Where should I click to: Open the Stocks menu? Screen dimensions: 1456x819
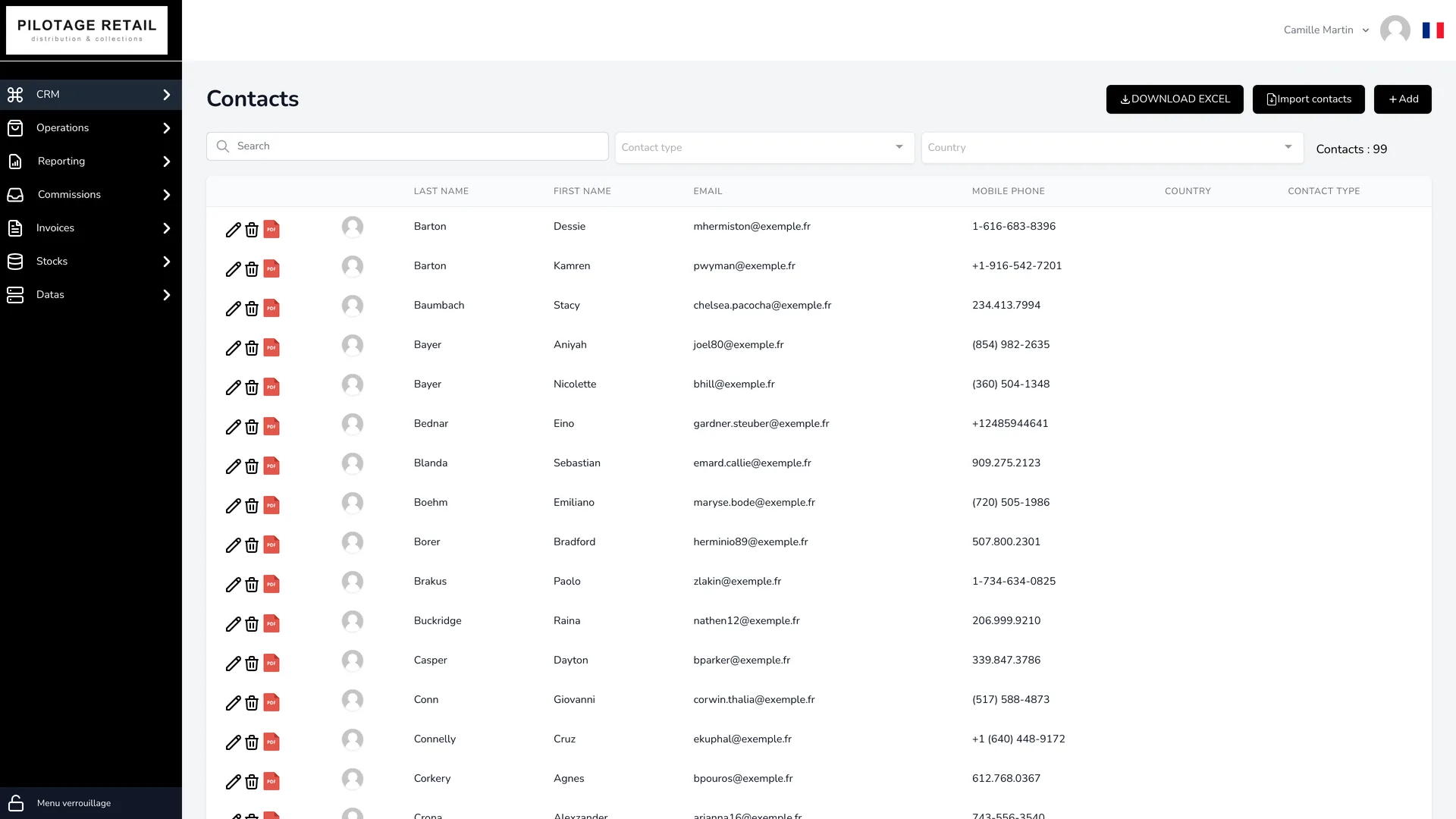(91, 262)
